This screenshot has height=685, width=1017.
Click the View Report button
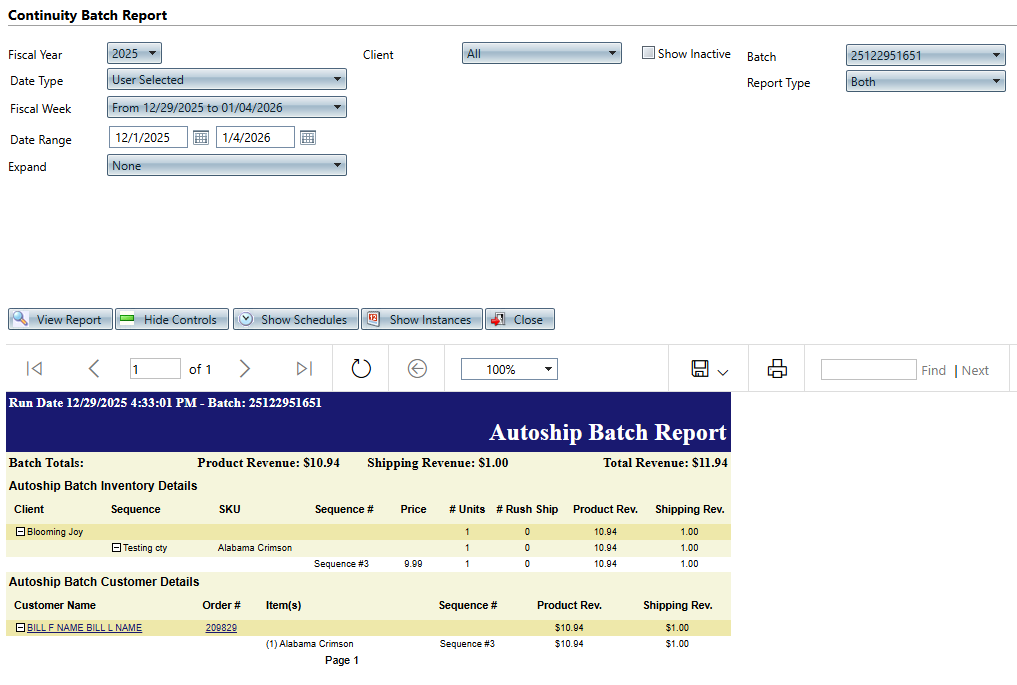tap(60, 320)
